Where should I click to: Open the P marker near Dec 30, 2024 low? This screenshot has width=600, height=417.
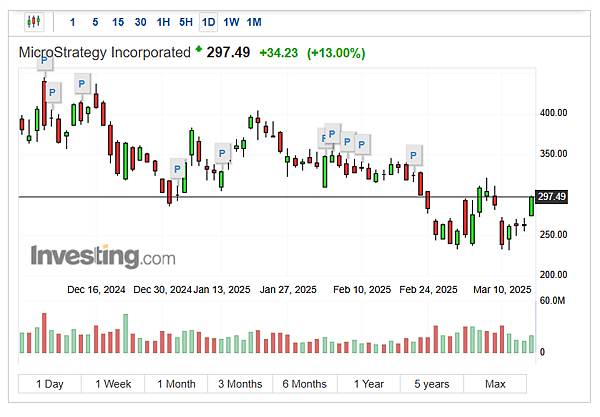pos(177,169)
